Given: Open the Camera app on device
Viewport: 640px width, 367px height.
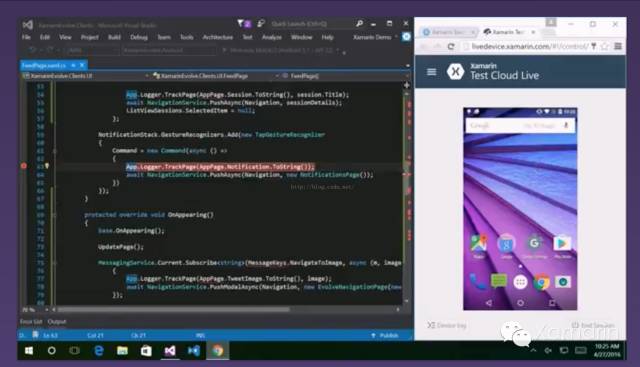Looking at the screenshot, I should (563, 282).
